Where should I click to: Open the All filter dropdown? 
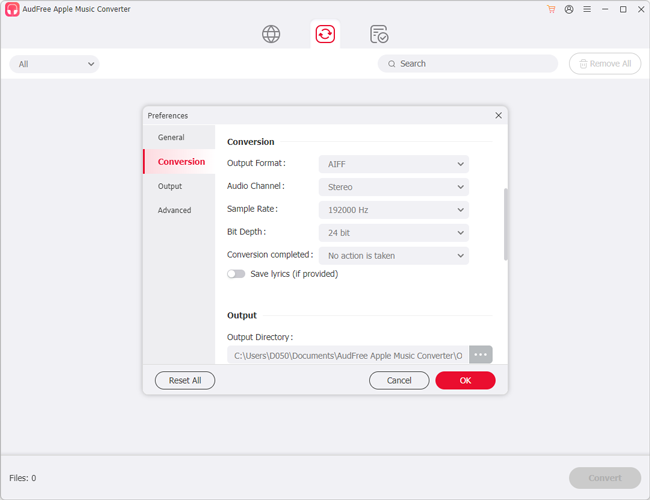[x=54, y=64]
